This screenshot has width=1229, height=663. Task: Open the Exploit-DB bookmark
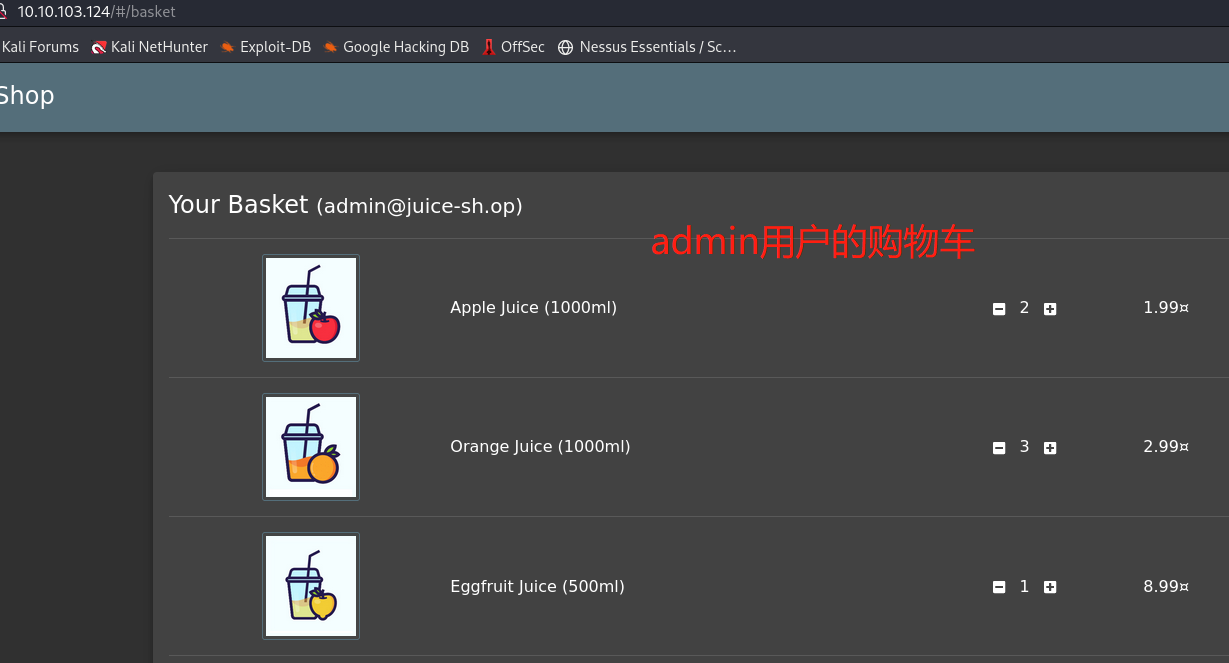[x=266, y=47]
